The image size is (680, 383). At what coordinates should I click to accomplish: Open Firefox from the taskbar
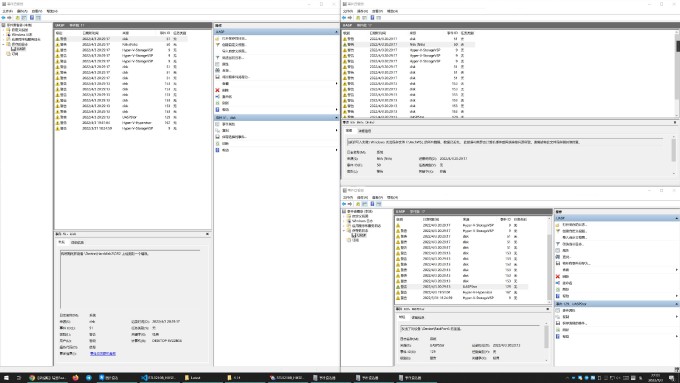tap(75, 378)
